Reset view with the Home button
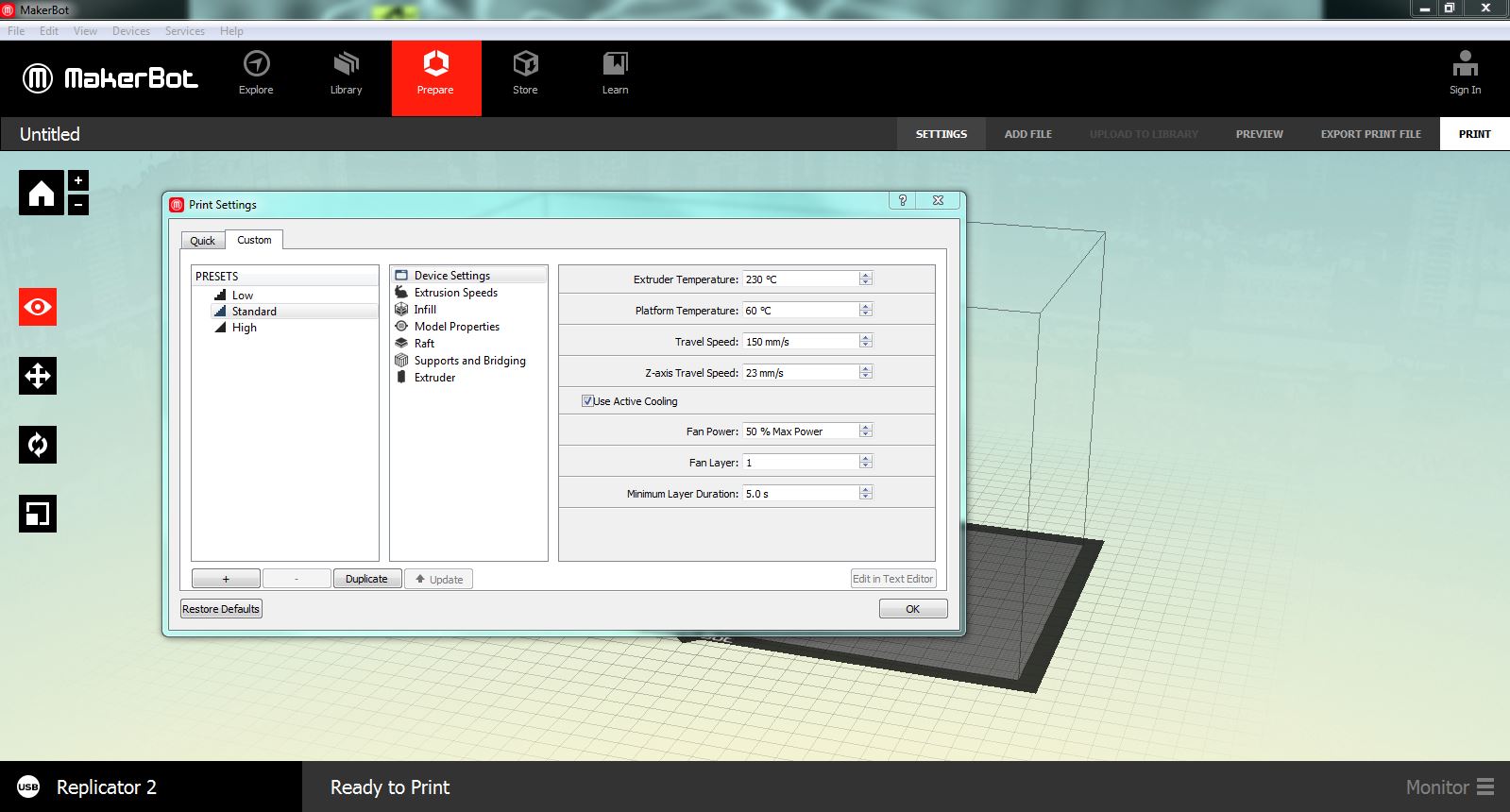Screen dimensions: 1510x812 pyautogui.click(x=42, y=193)
